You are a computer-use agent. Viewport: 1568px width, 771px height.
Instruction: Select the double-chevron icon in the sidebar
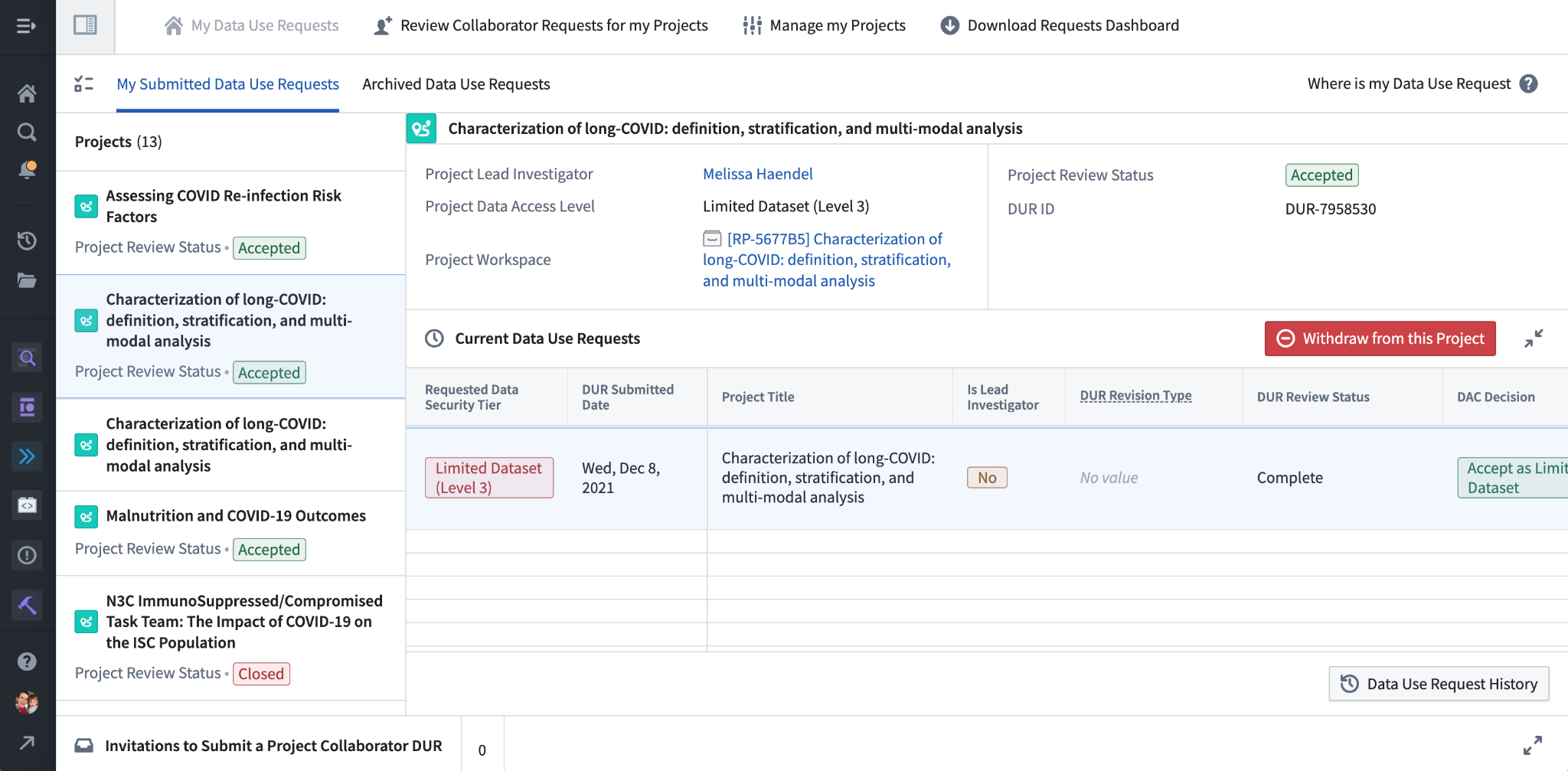click(x=28, y=456)
